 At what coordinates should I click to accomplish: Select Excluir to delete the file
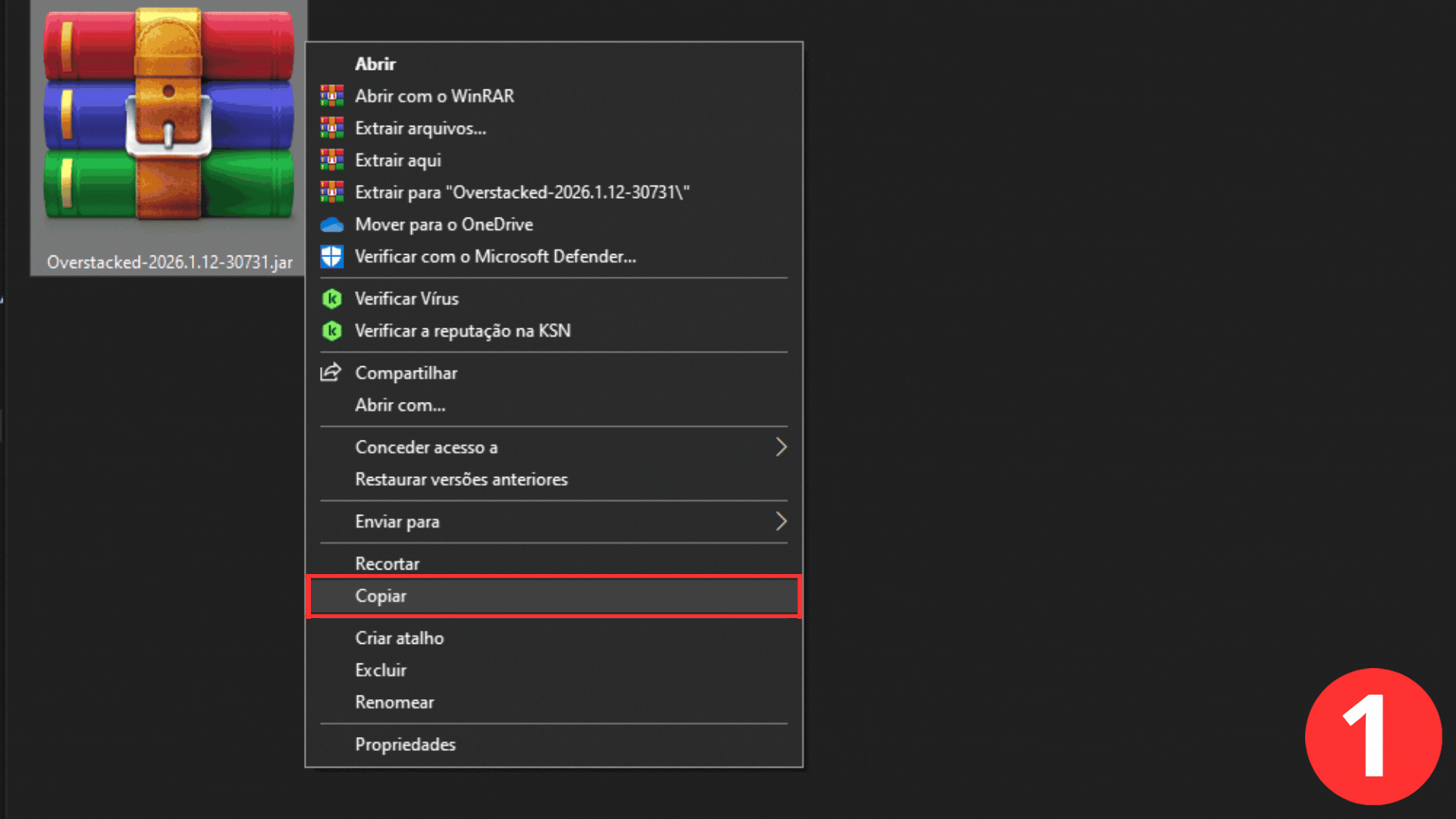tap(381, 670)
